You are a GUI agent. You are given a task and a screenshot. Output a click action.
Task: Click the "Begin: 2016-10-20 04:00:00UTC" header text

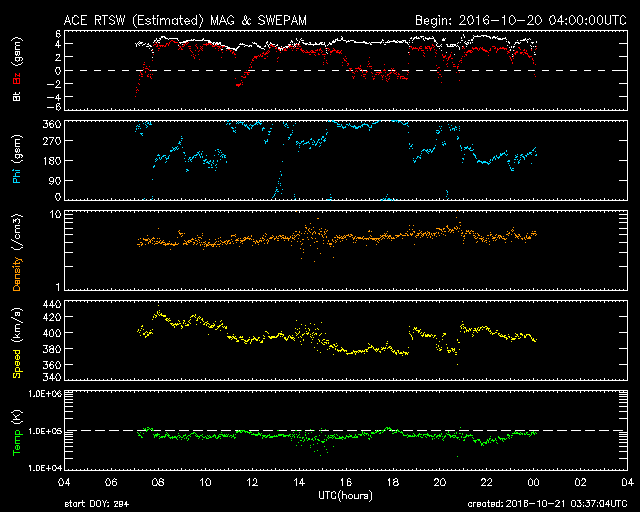coord(521,20)
